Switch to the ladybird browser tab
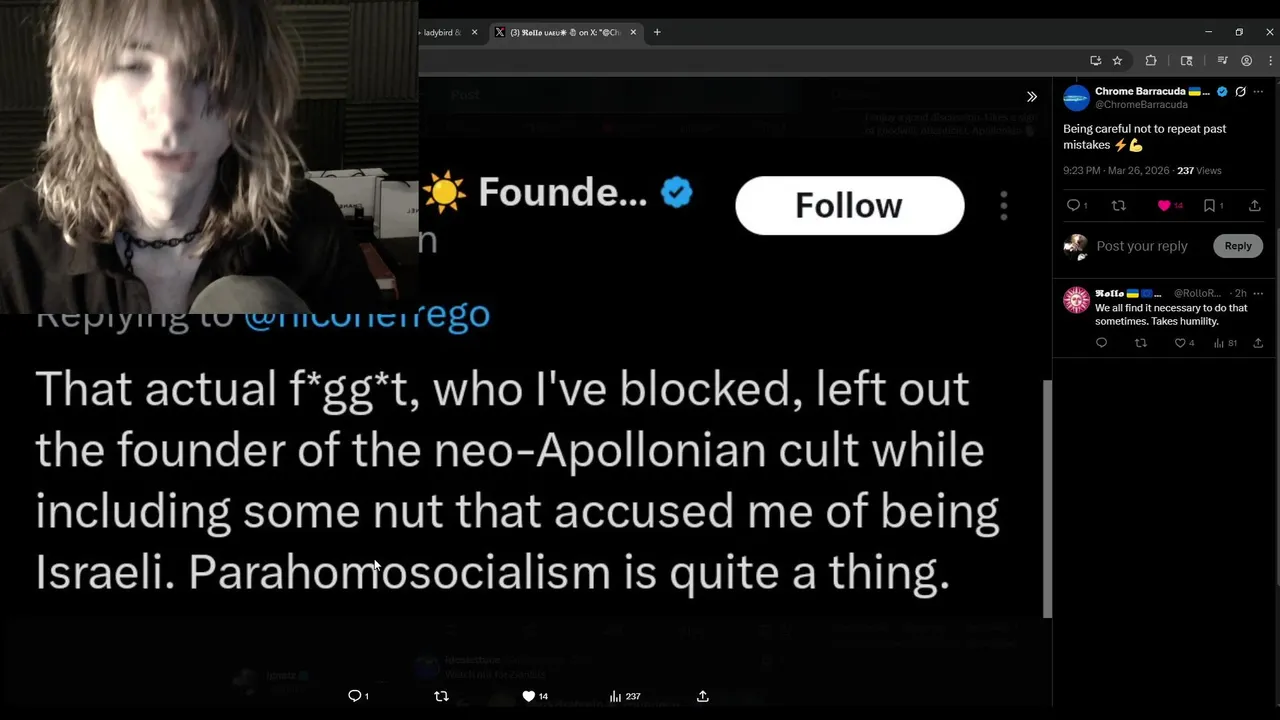 click(440, 32)
